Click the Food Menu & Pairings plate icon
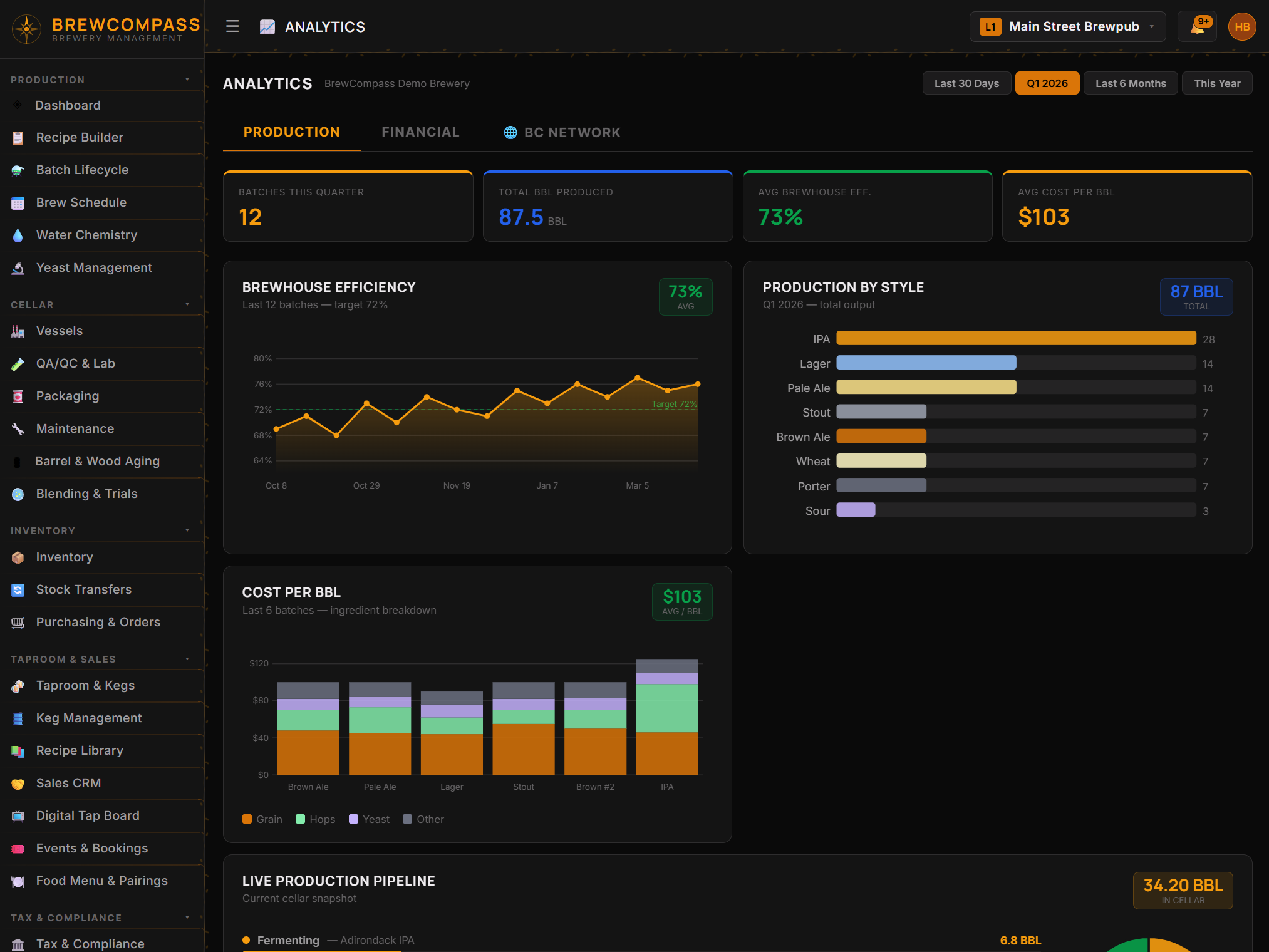Image resolution: width=1269 pixels, height=952 pixels. click(18, 881)
